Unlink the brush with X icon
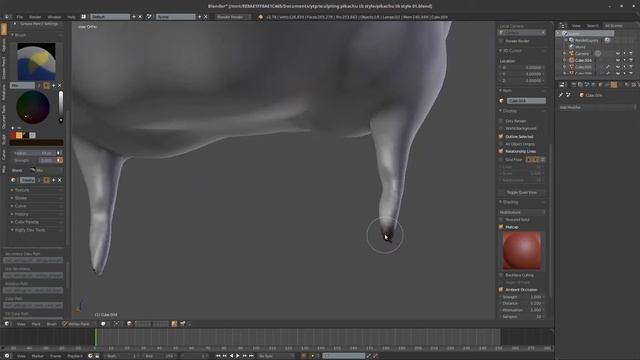This screenshot has width=640, height=360. (60, 85)
